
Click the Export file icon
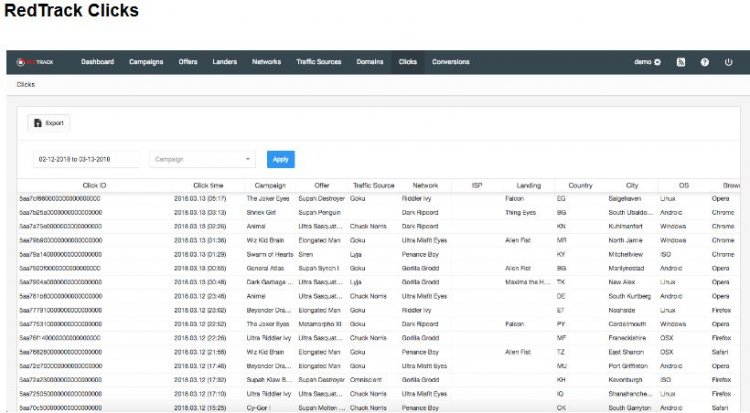[38, 123]
